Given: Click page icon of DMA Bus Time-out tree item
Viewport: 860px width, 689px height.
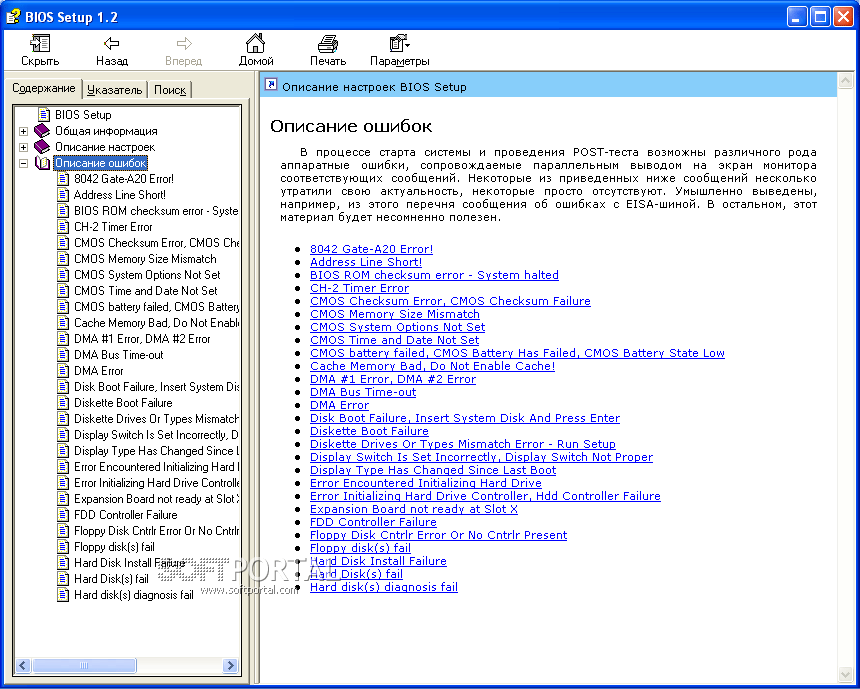Looking at the screenshot, I should pyautogui.click(x=64, y=355).
